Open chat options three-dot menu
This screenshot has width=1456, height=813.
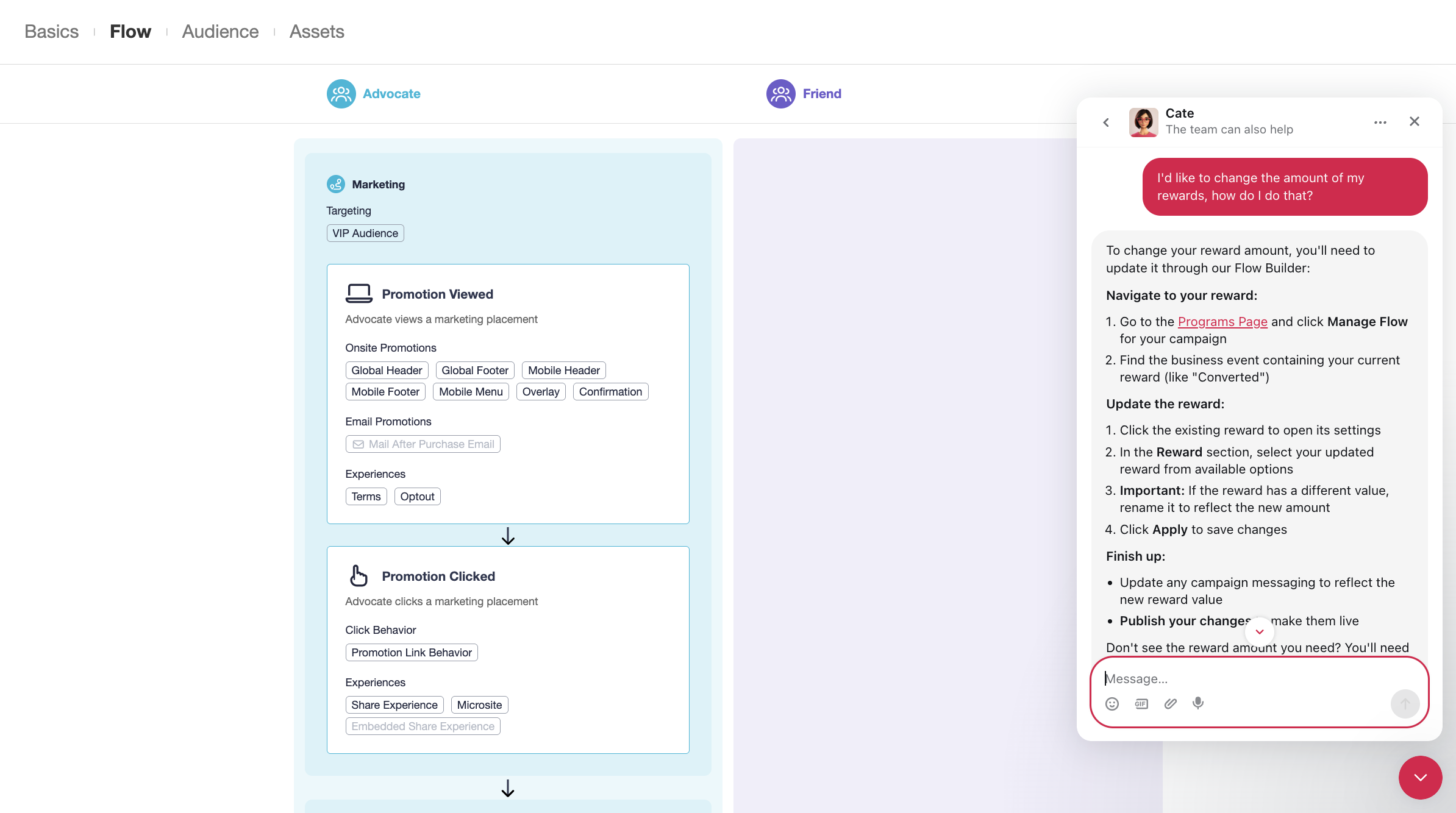1380,122
